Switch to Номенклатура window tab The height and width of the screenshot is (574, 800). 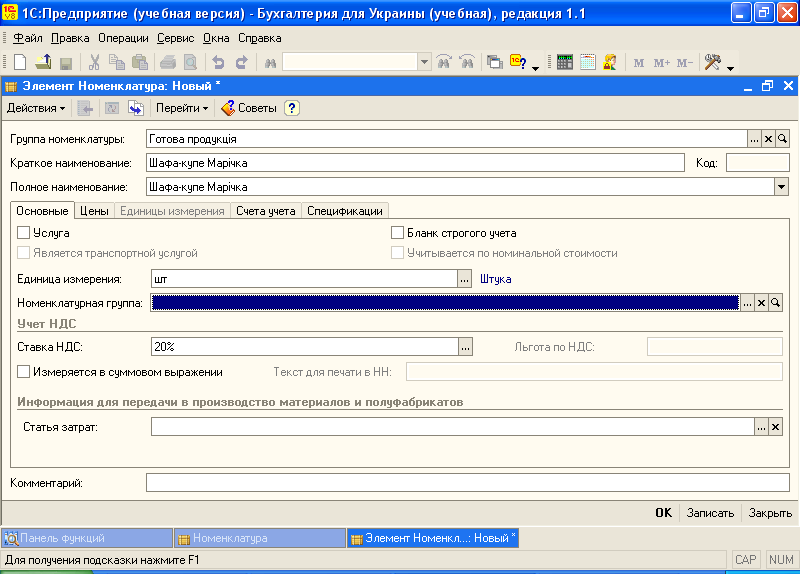click(260, 538)
